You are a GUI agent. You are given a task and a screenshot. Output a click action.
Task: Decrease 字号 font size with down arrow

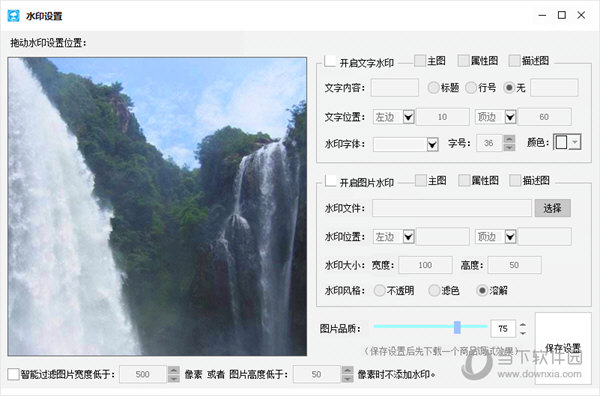(x=509, y=147)
